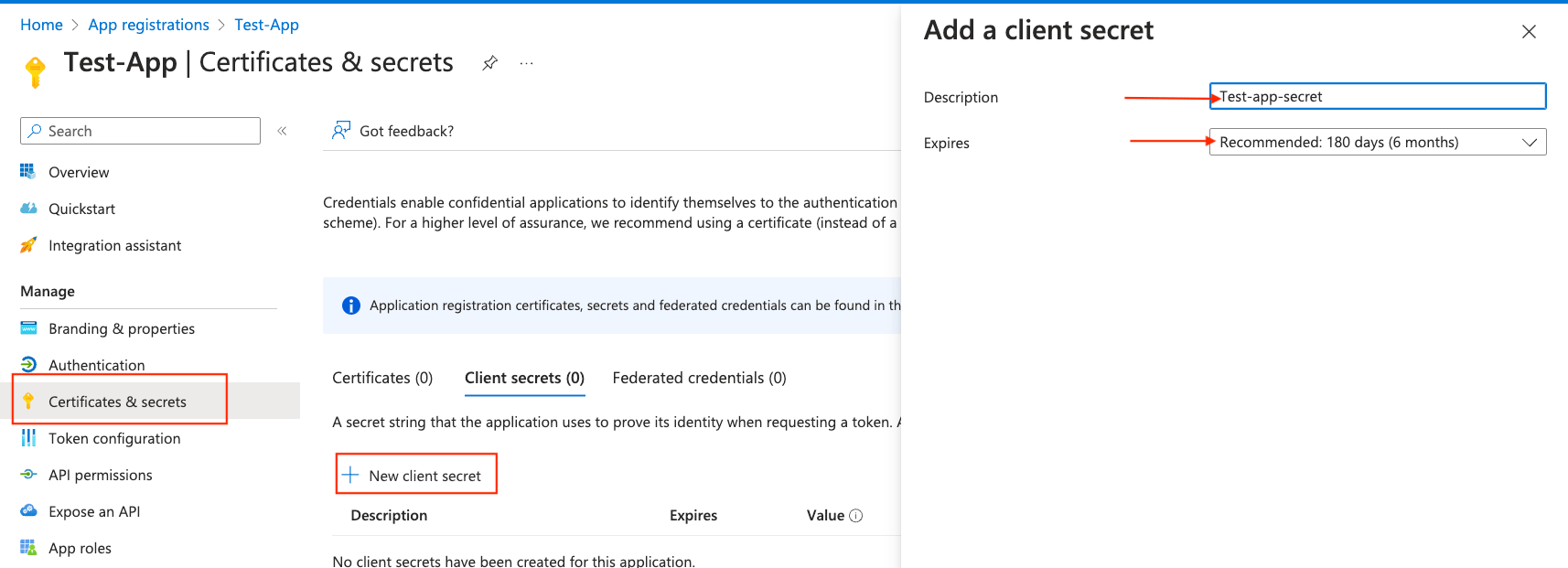Click the Test-App breadcrumb link
1568x568 pixels.
pos(266,25)
